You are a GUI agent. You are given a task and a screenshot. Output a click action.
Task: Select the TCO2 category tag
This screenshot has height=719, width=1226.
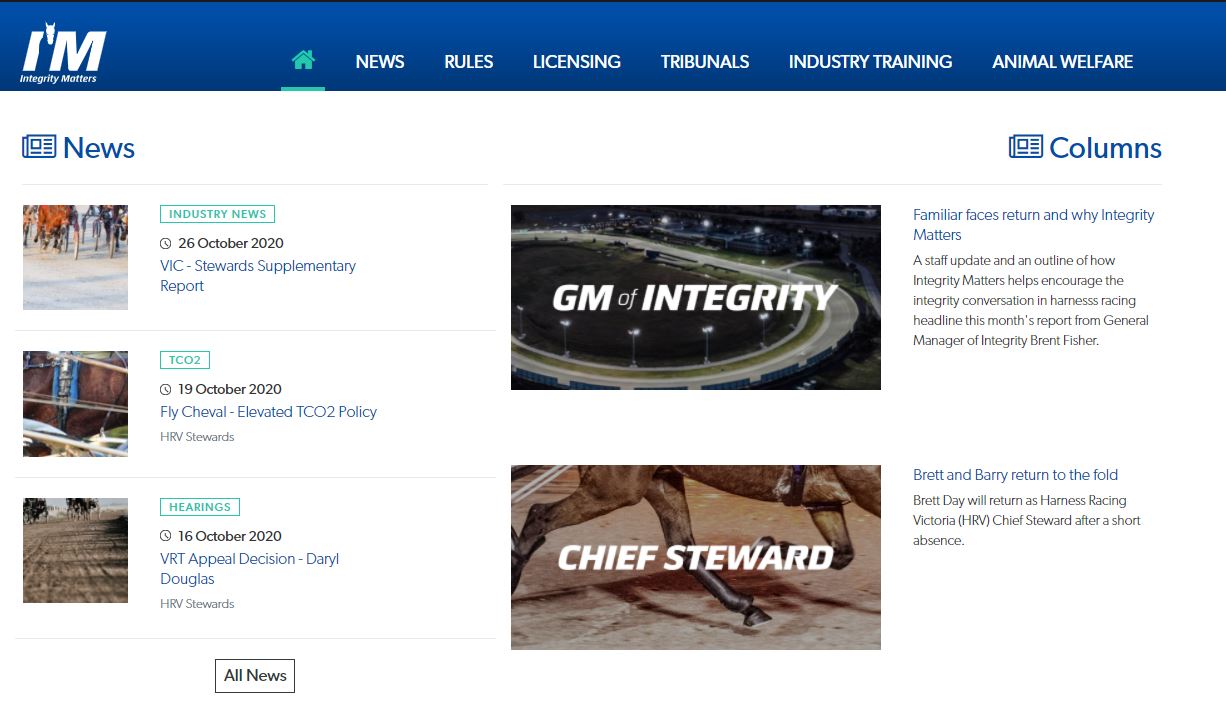tap(185, 360)
